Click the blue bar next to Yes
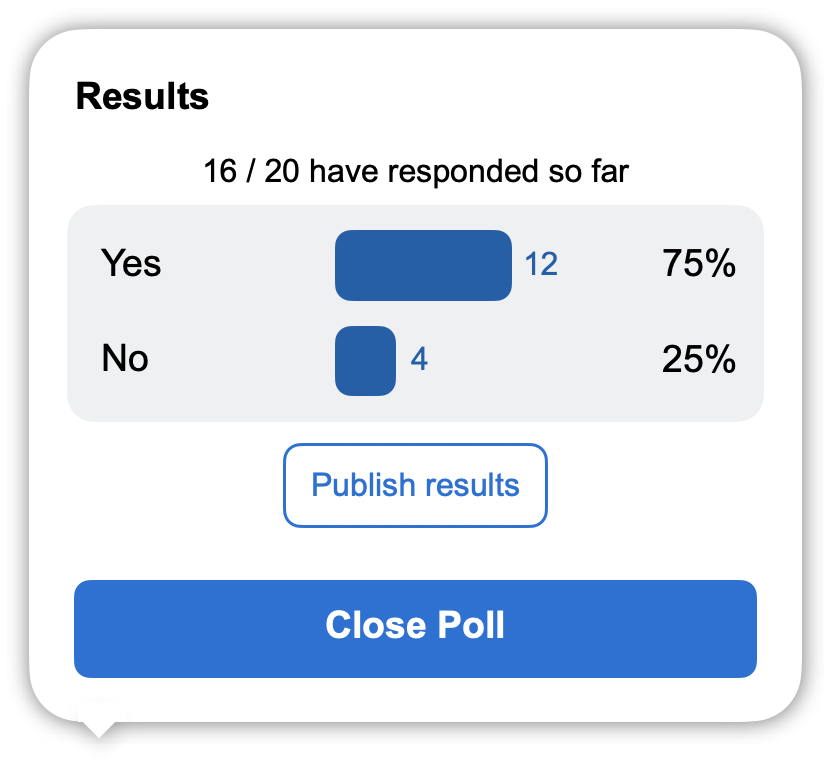This screenshot has width=830, height=768. (x=424, y=264)
